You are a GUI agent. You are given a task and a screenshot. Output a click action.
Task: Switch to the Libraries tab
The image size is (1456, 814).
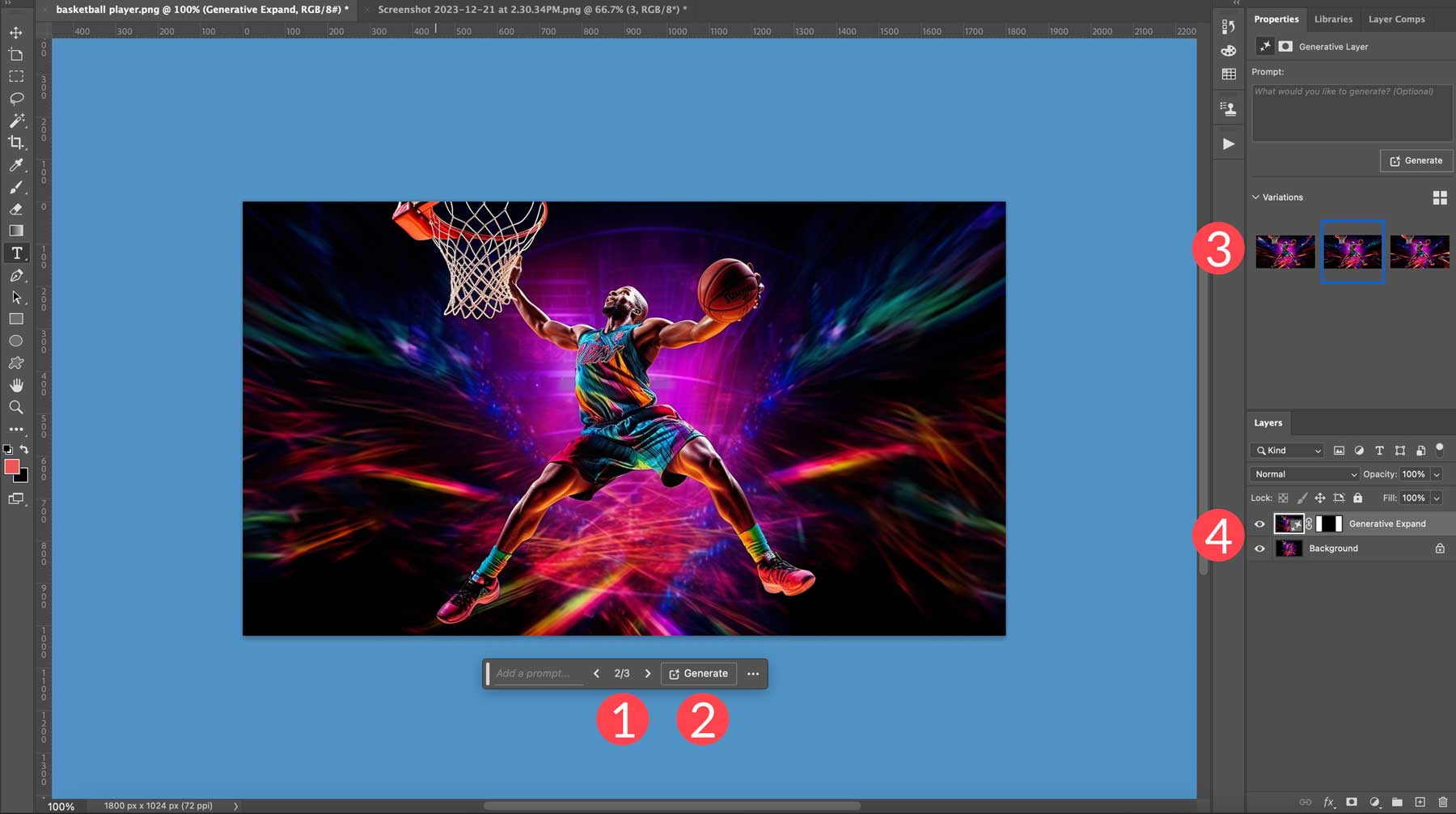coord(1333,19)
